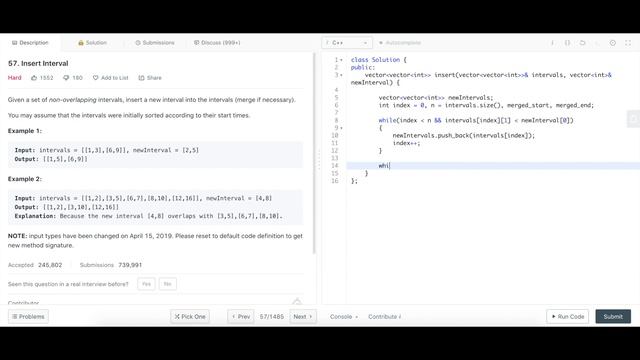Click the editor info icon
The image size is (640, 360).
click(x=552, y=42)
